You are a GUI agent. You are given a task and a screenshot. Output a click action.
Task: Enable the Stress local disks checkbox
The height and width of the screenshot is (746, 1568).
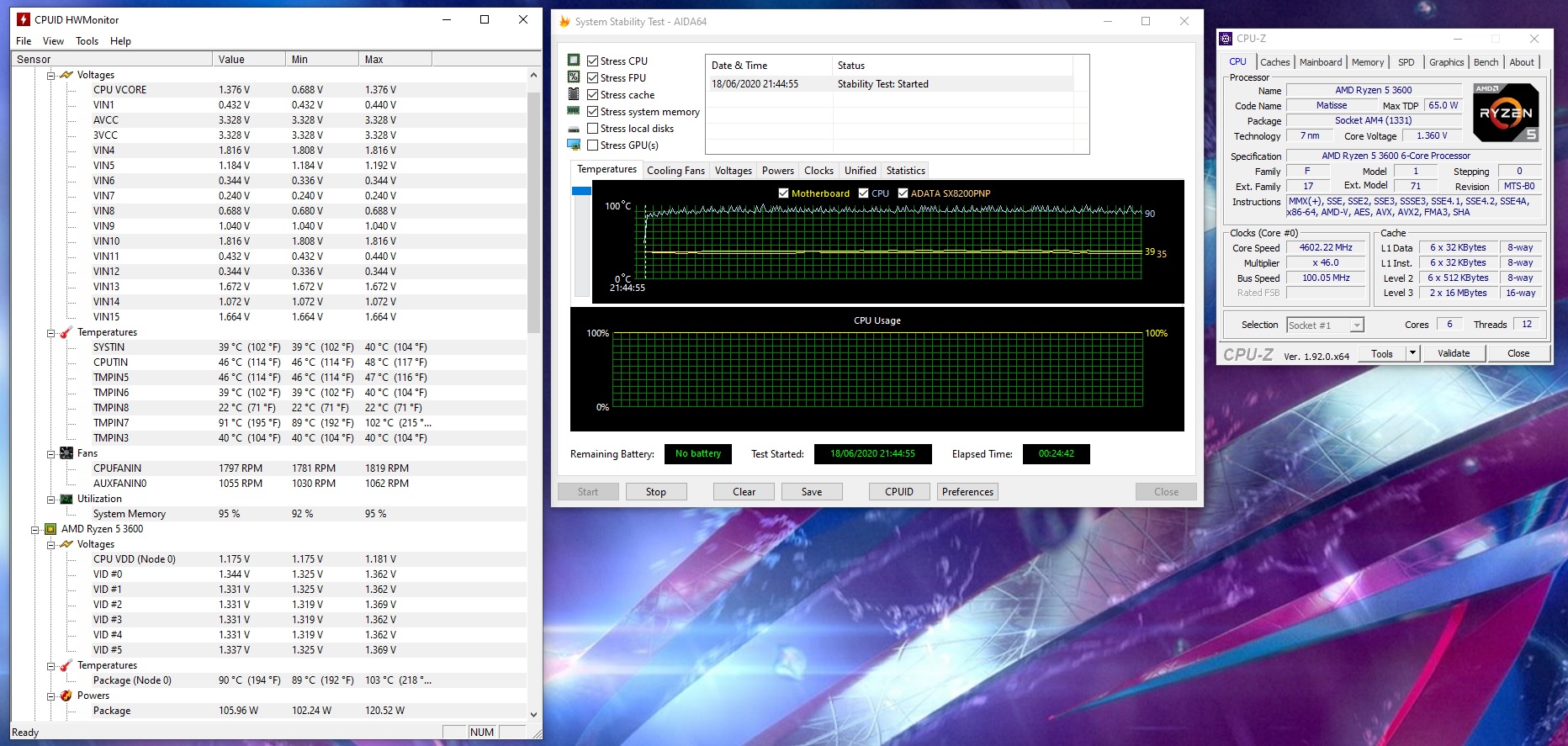coord(593,129)
